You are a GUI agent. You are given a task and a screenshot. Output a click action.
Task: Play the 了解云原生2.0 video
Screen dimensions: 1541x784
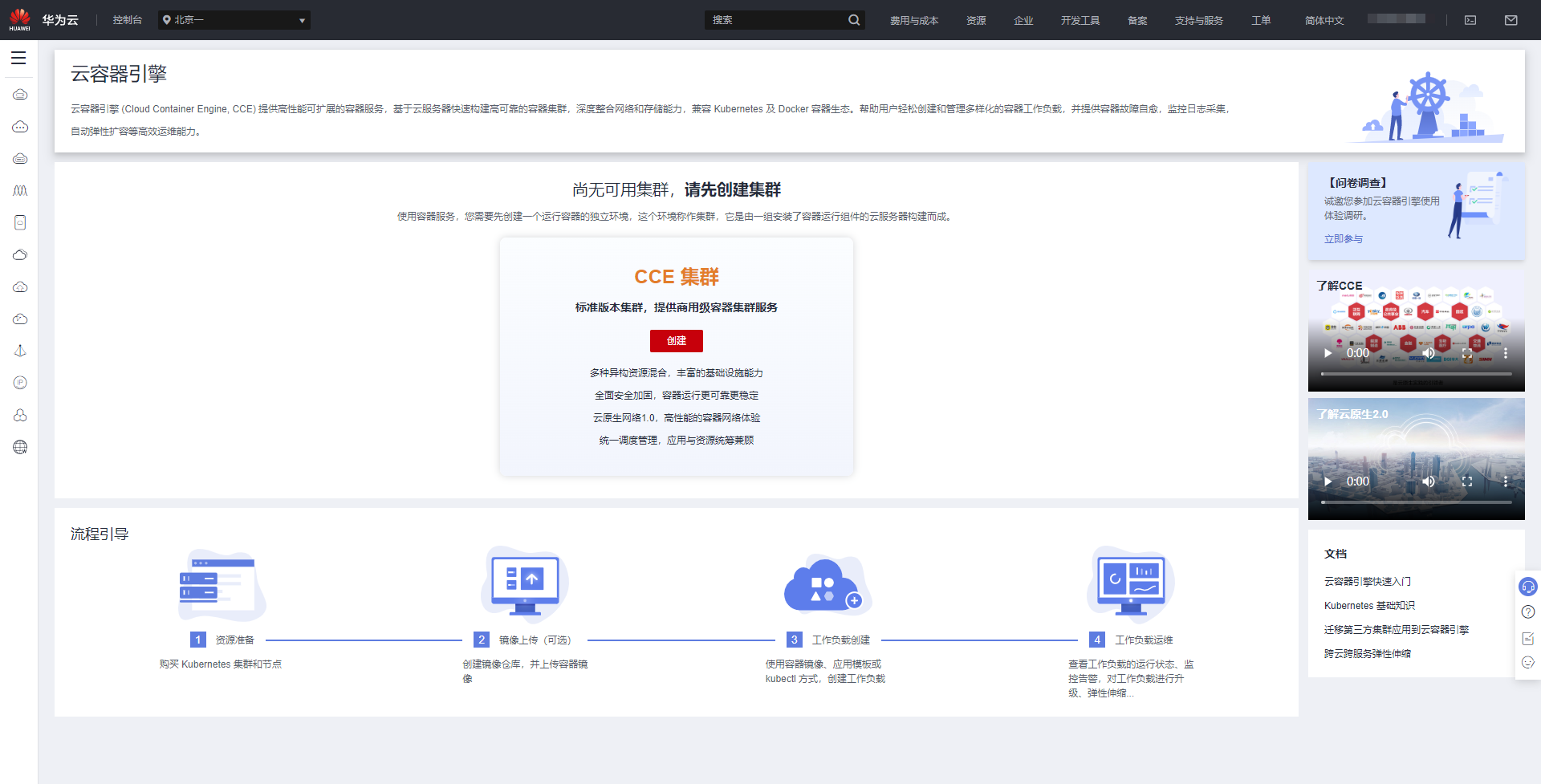click(1328, 481)
